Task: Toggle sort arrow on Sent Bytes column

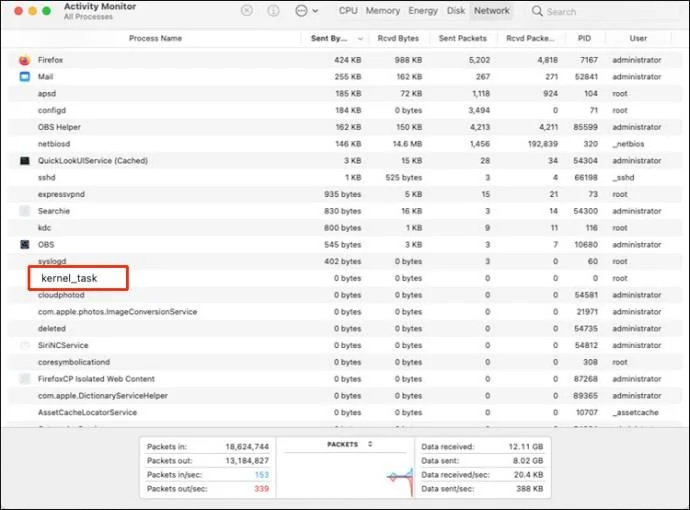Action: pyautogui.click(x=360, y=39)
